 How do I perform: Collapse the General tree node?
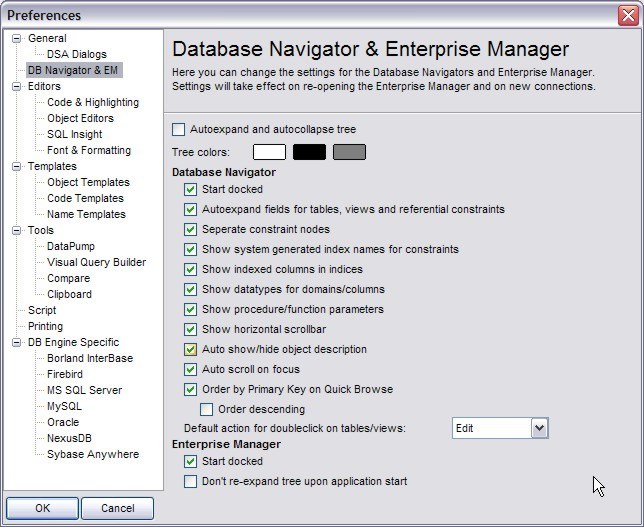16,39
